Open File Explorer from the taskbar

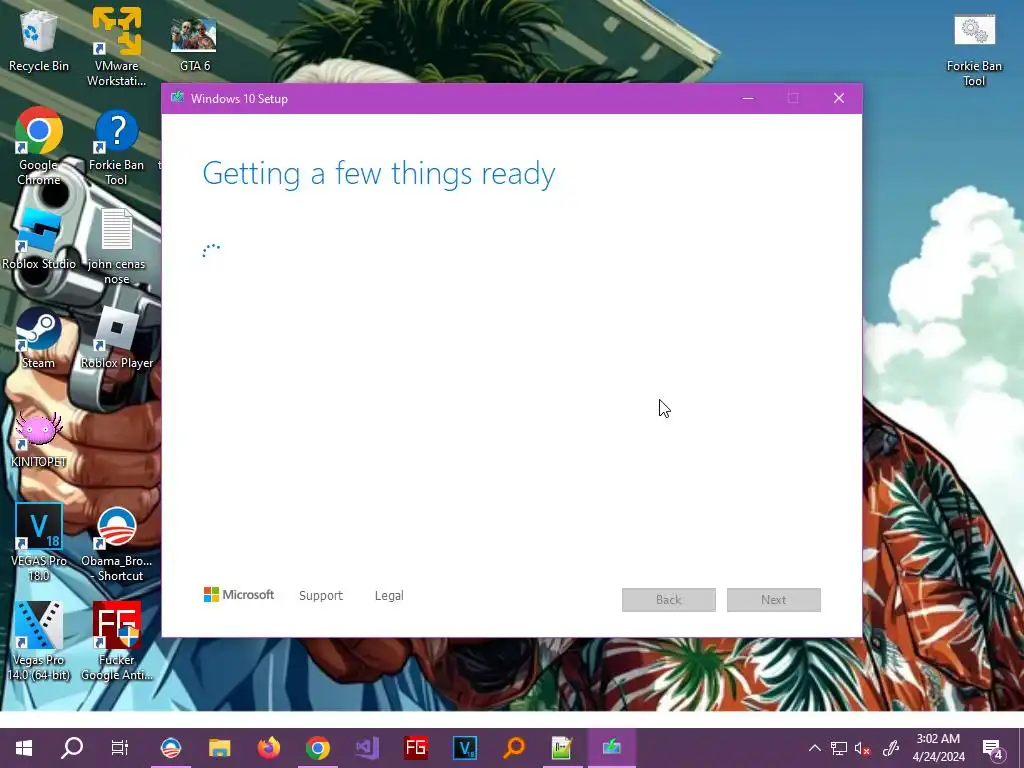[x=219, y=747]
